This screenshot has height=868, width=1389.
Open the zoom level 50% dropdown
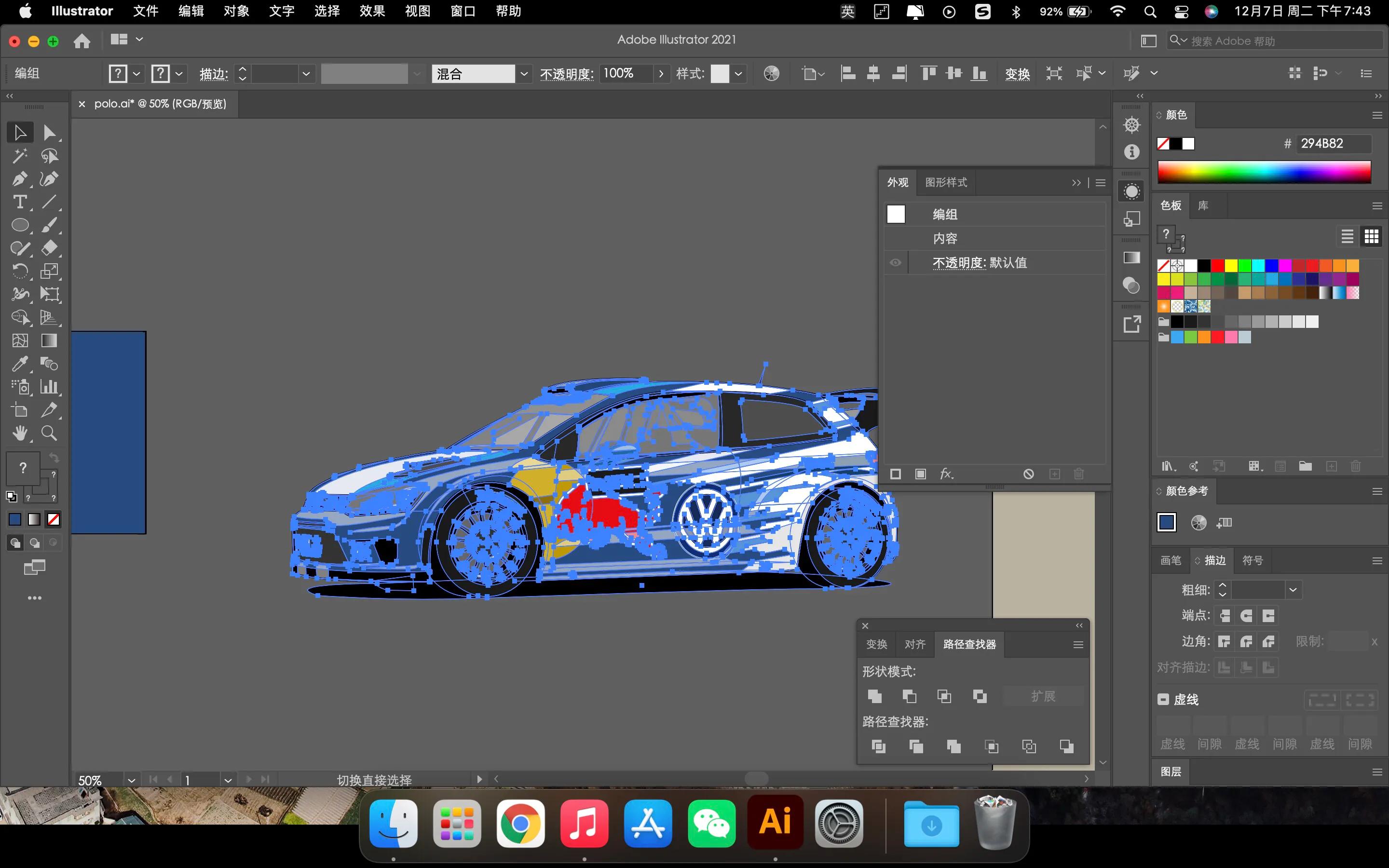click(x=132, y=780)
